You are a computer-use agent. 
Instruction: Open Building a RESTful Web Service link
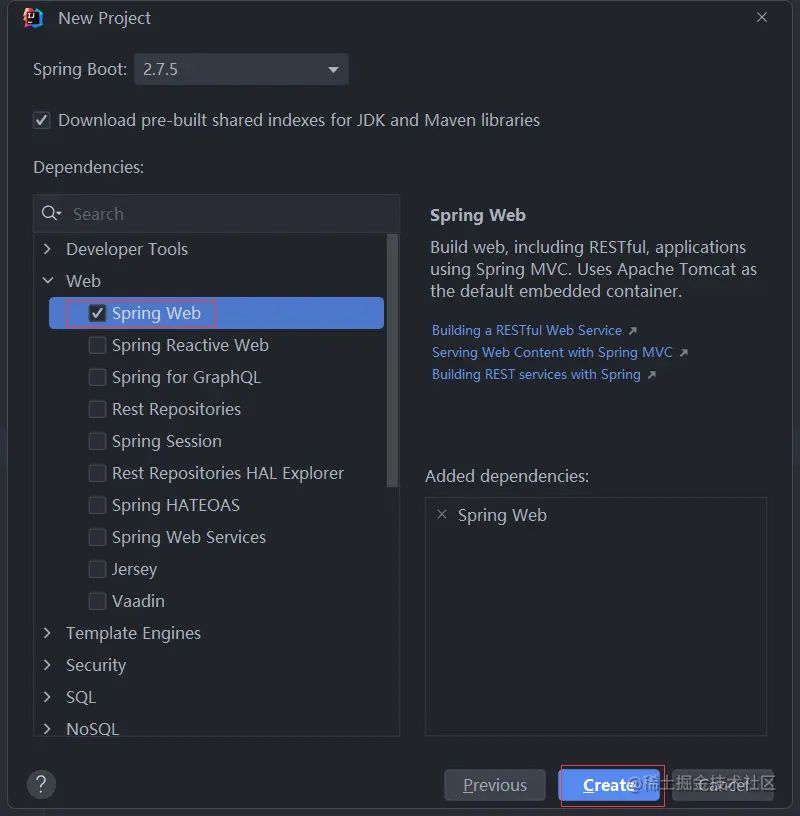coord(527,331)
